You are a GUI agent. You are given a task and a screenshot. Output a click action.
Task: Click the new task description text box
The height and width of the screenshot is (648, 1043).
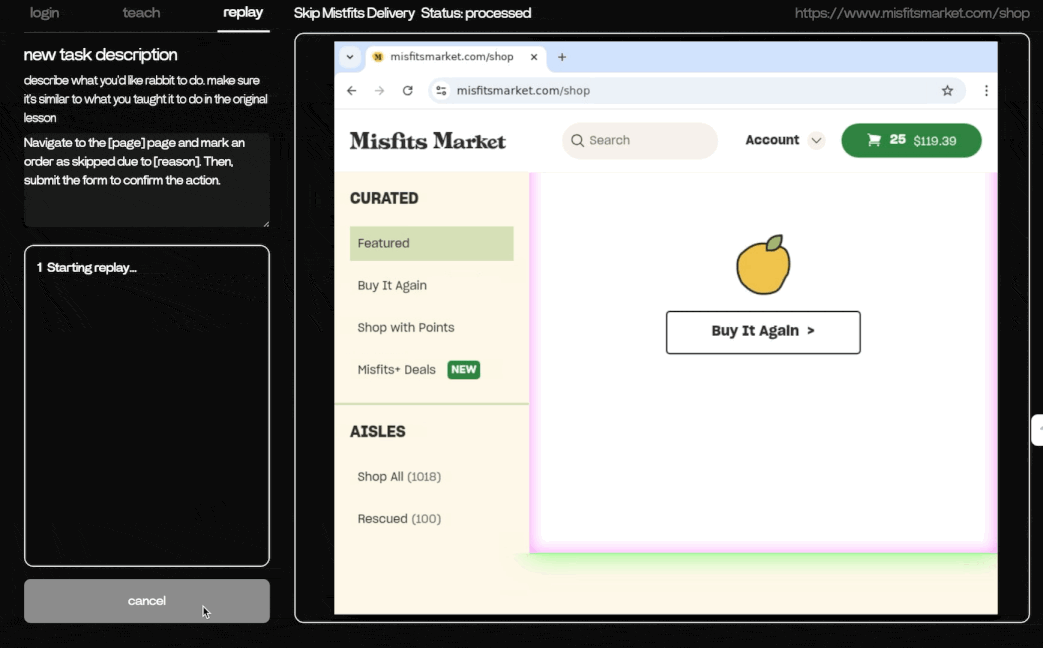pyautogui.click(x=146, y=180)
